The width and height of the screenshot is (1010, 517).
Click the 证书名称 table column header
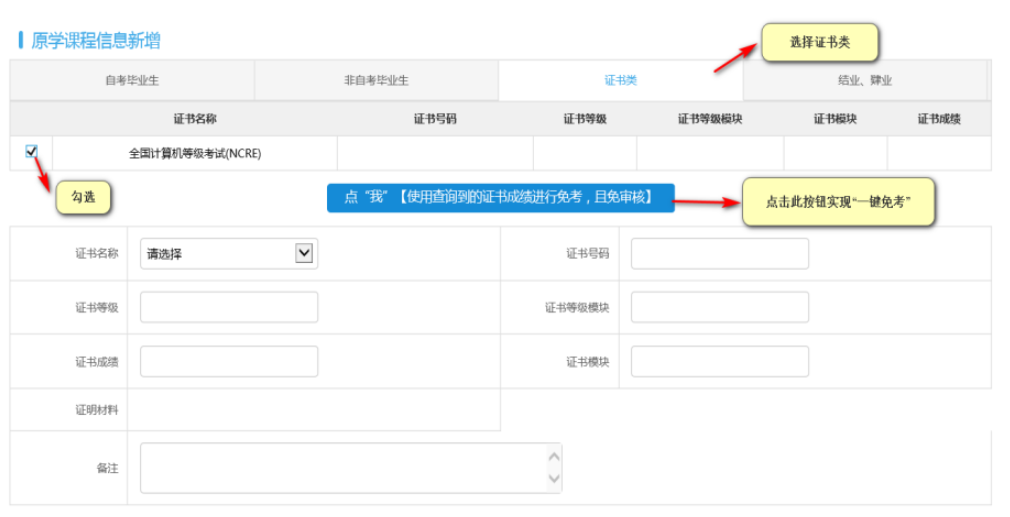tap(195, 119)
